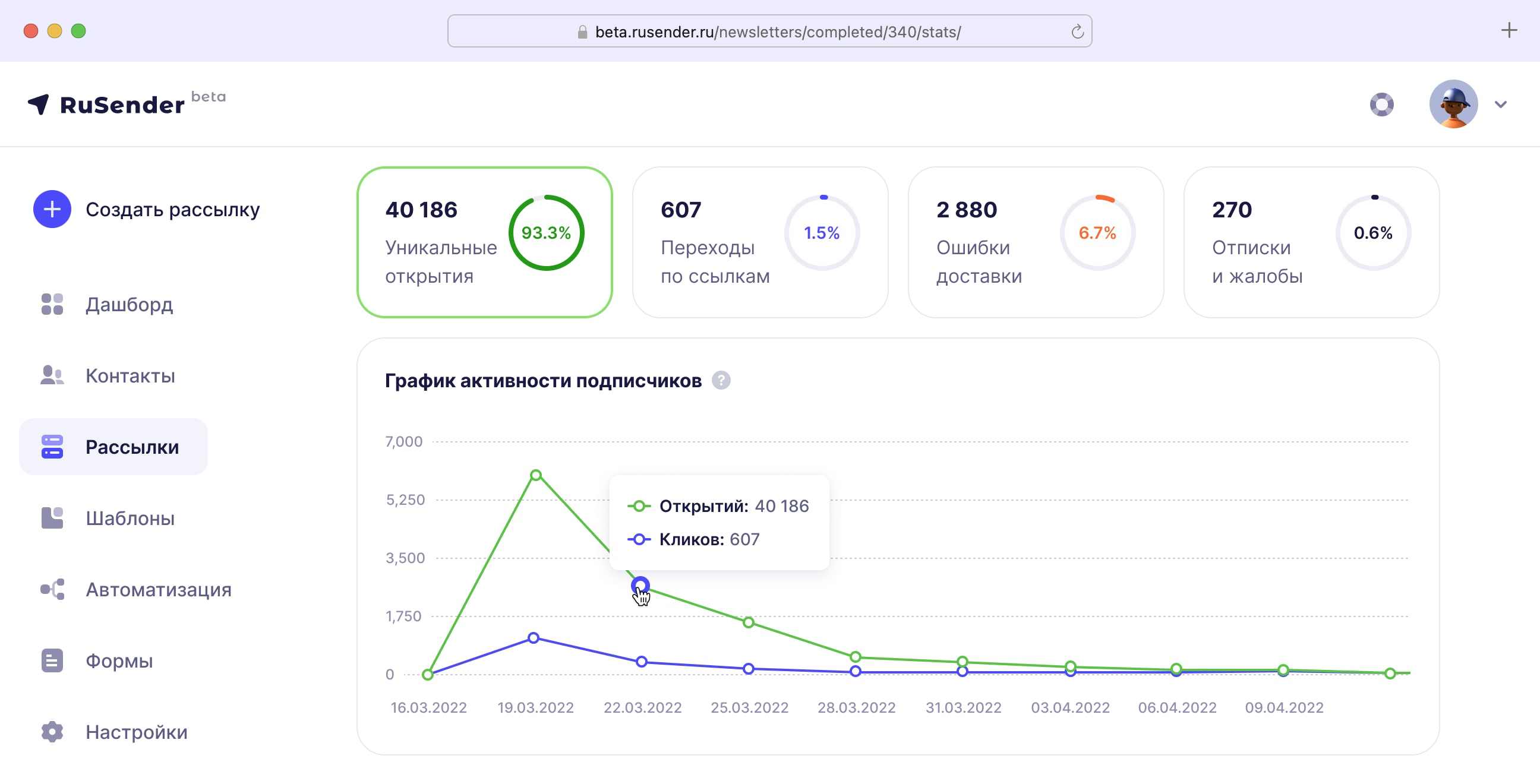Switch to Ошибки доставки stat card
The image size is (1540, 784).
pyautogui.click(x=1036, y=242)
